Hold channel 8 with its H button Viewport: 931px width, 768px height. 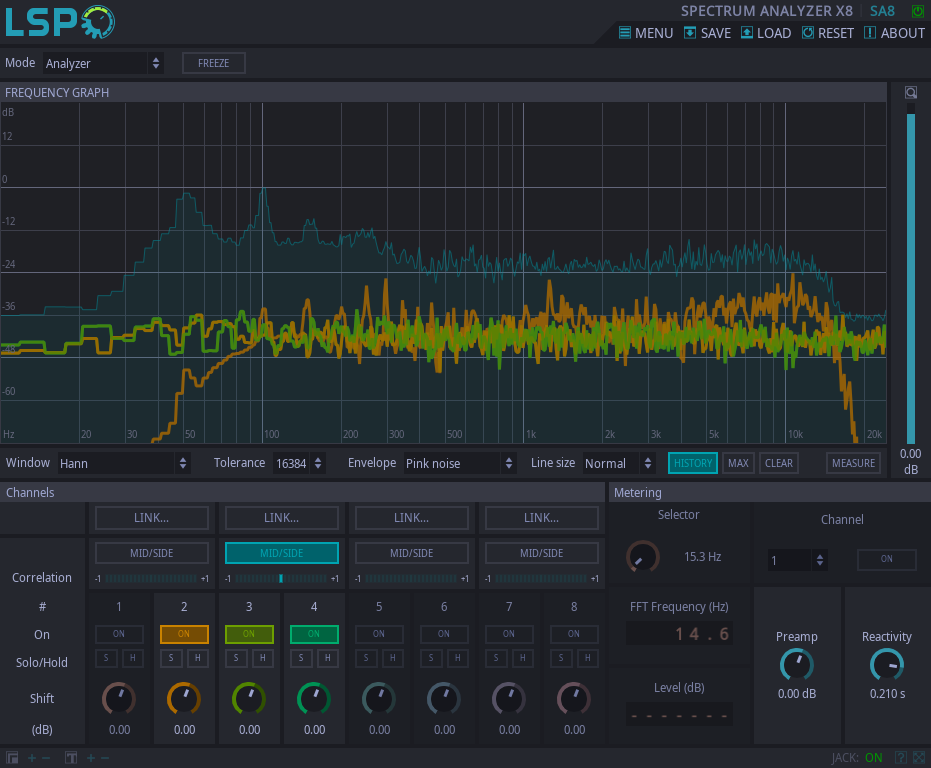pos(588,658)
